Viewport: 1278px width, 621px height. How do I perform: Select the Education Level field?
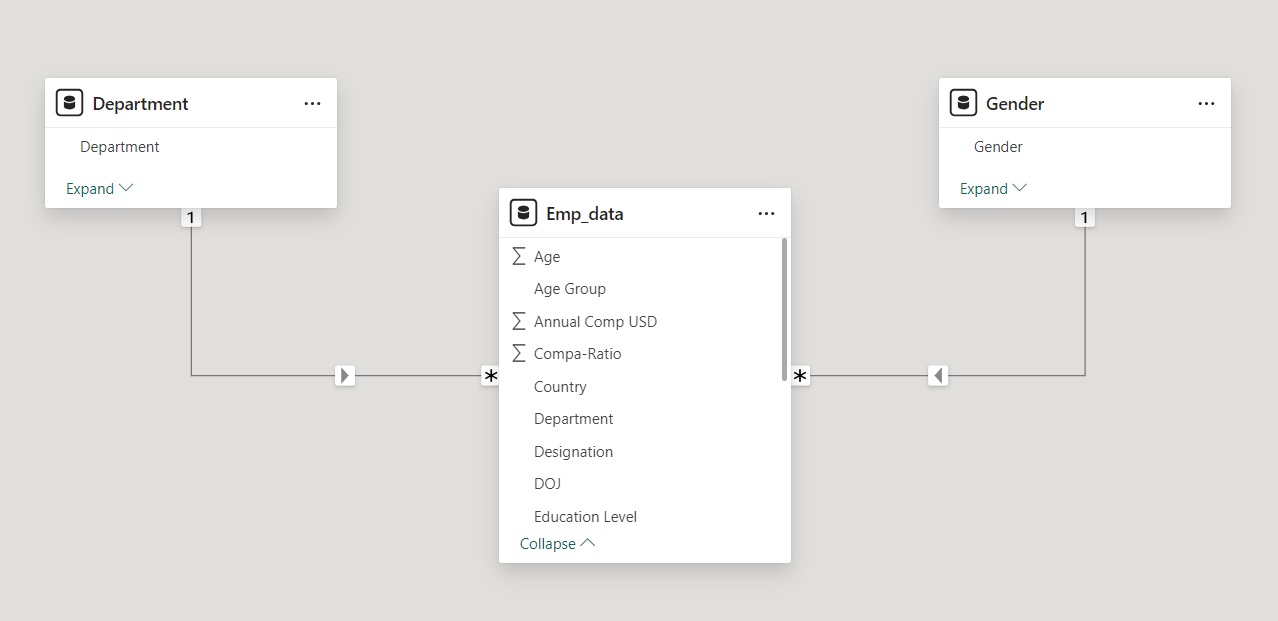[585, 517]
